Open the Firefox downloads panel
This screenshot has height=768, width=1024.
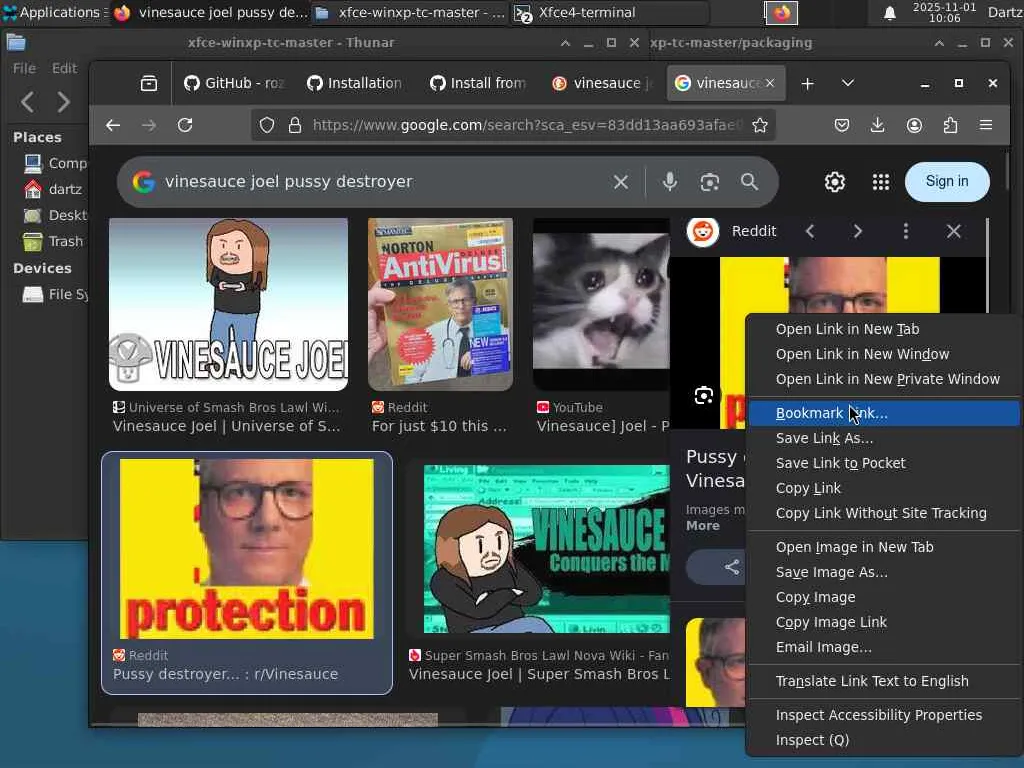pyautogui.click(x=878, y=125)
